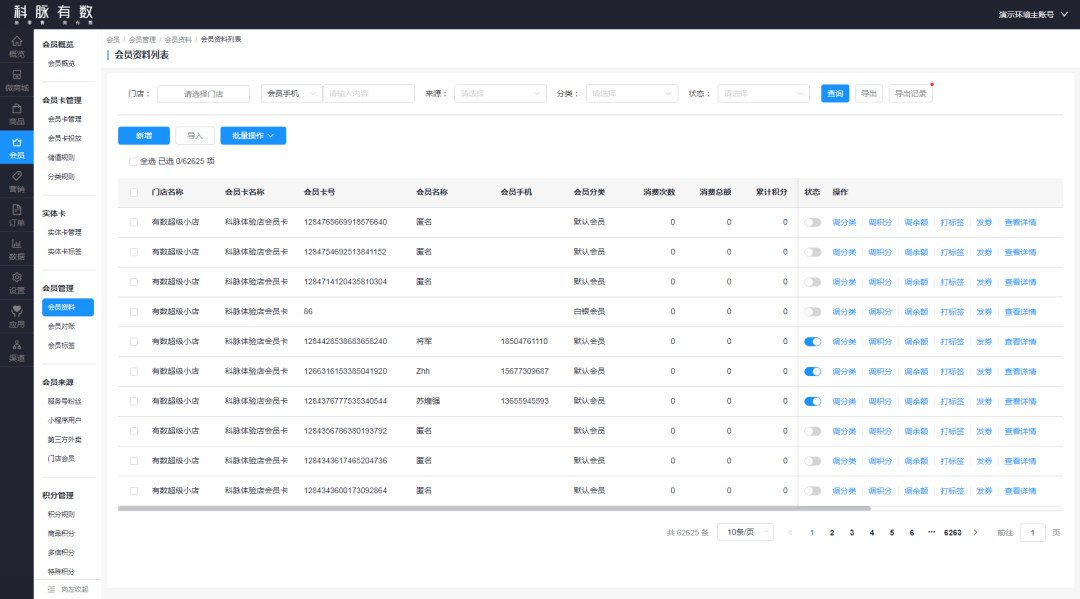Click 查看详情 for the 苏耀强 row
Viewport: 1080px width, 599px height.
(1020, 401)
